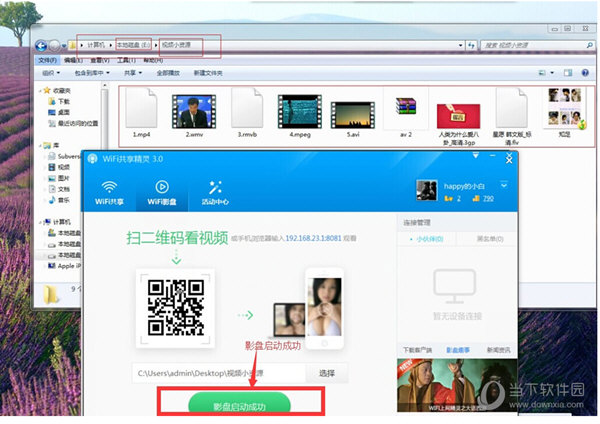Click the shared folder path field C:\Users\admin\Desktop

tap(219, 373)
